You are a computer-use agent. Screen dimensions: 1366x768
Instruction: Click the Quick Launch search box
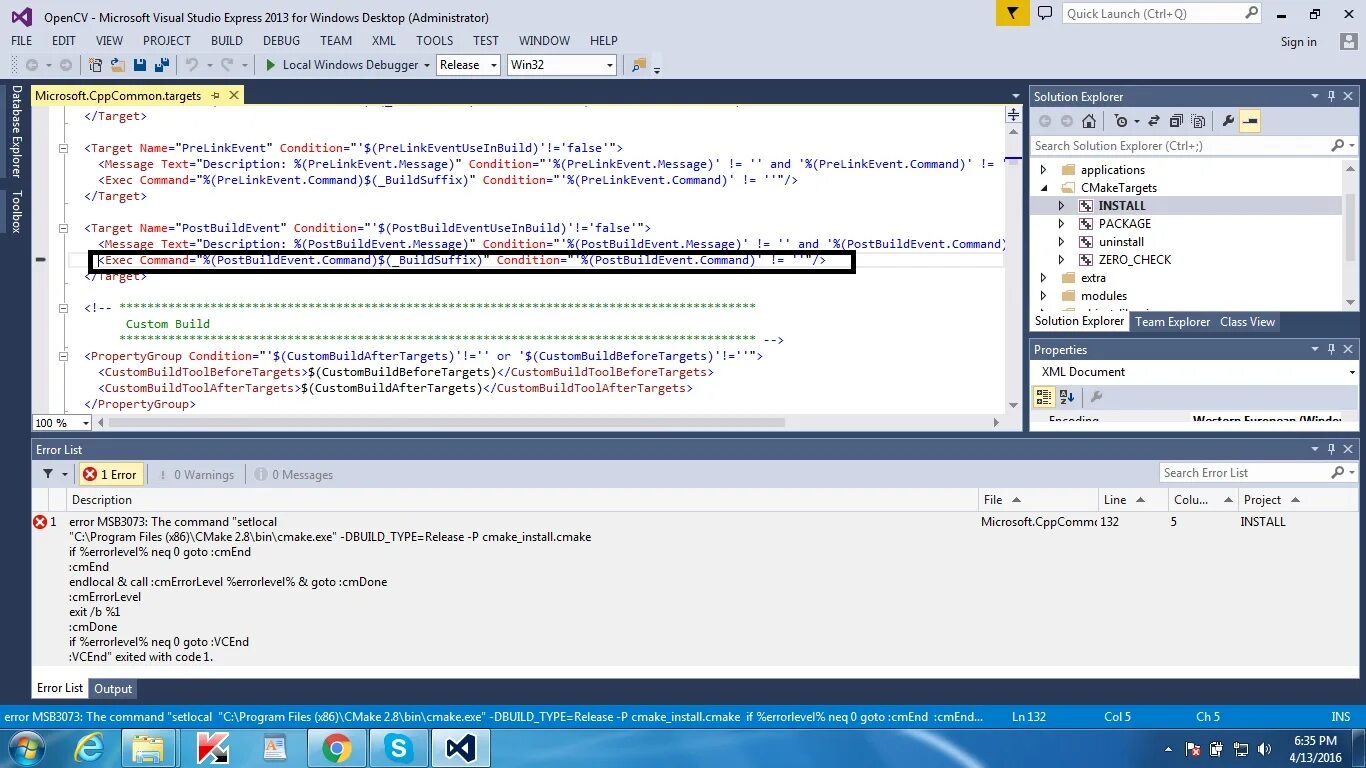(x=1162, y=14)
